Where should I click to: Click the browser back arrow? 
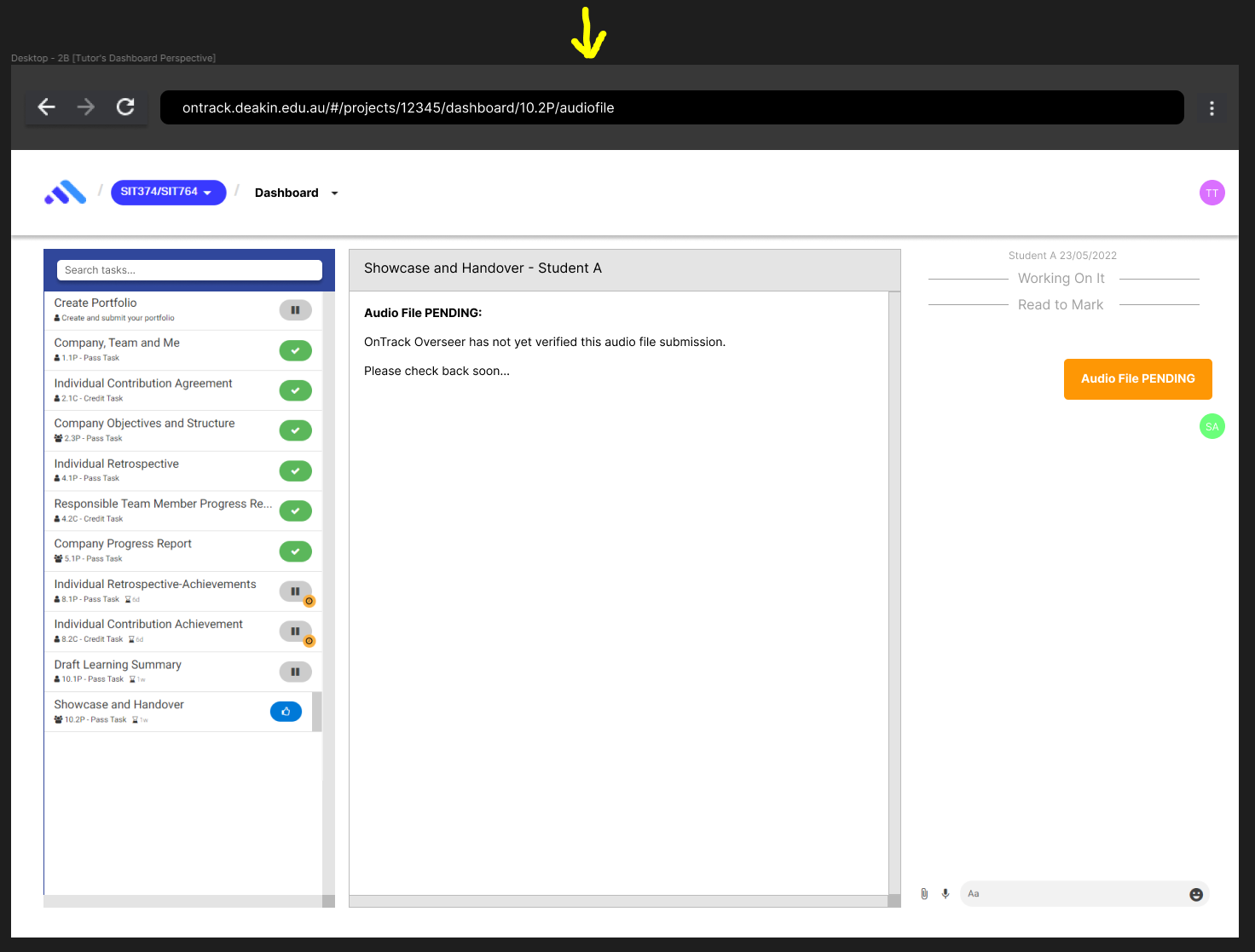pyautogui.click(x=47, y=107)
